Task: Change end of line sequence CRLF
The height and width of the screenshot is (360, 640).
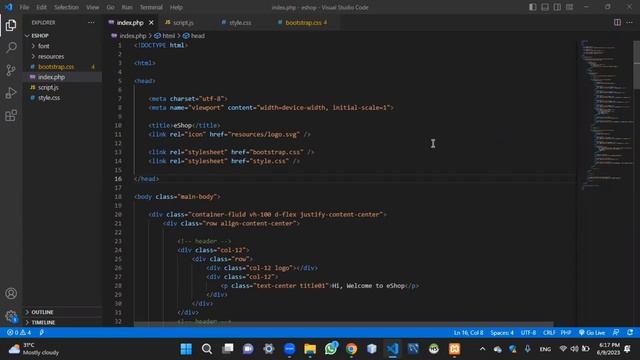Action: click(549, 333)
